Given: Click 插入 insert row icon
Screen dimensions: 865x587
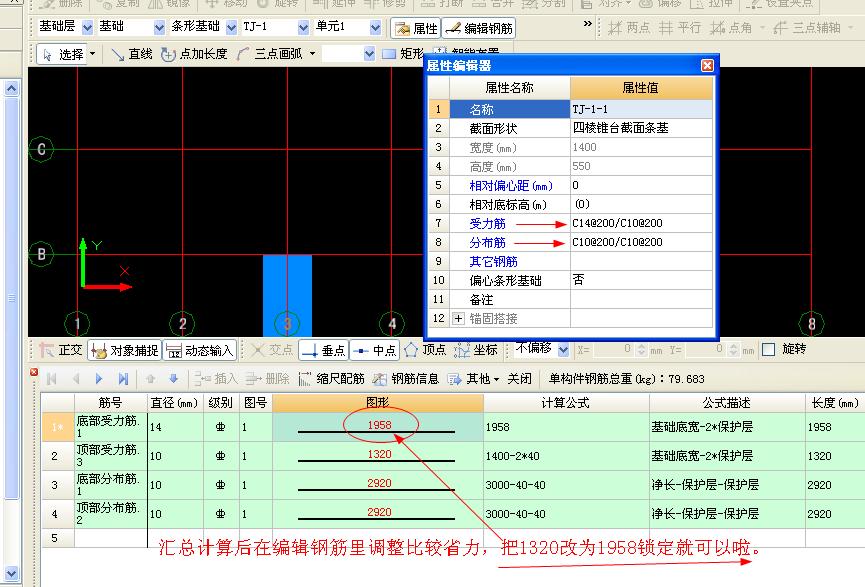Looking at the screenshot, I should tap(216, 378).
